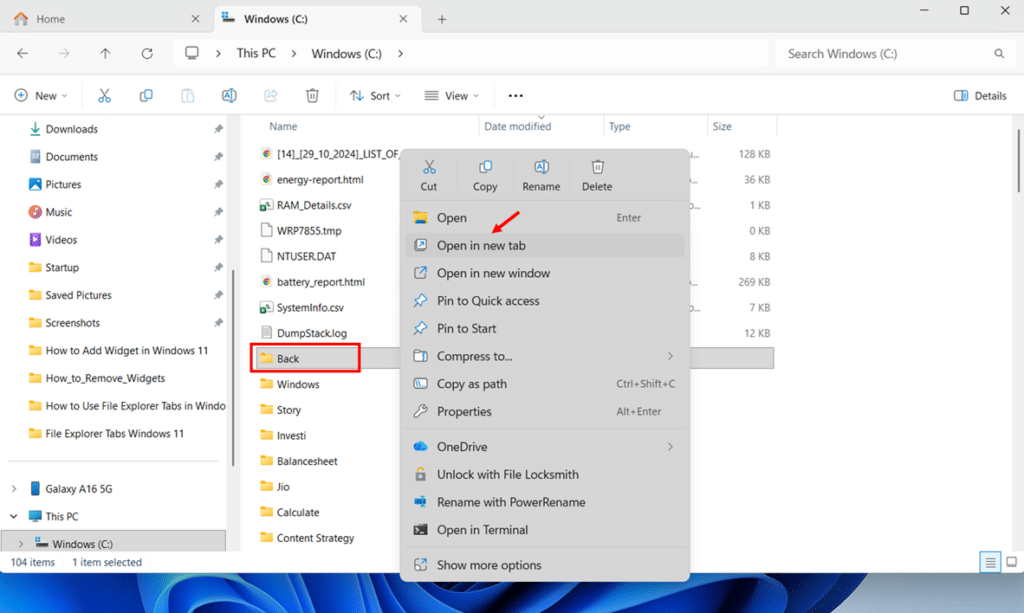The height and width of the screenshot is (613, 1024).
Task: Click Copy in the context menu
Action: (485, 176)
